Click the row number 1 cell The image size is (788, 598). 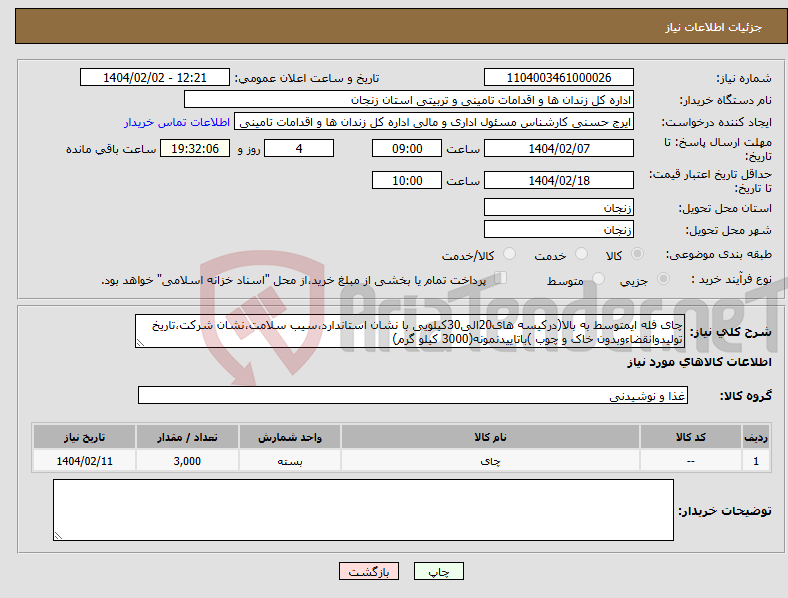tap(756, 461)
